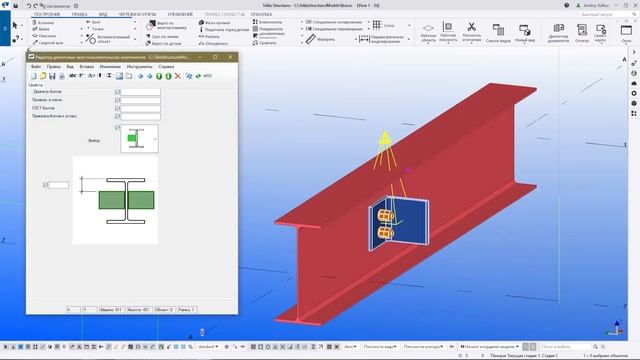This screenshot has width=640, height=360.
Task: Toggle the Диаметр болтов checkbox
Action: click(118, 92)
